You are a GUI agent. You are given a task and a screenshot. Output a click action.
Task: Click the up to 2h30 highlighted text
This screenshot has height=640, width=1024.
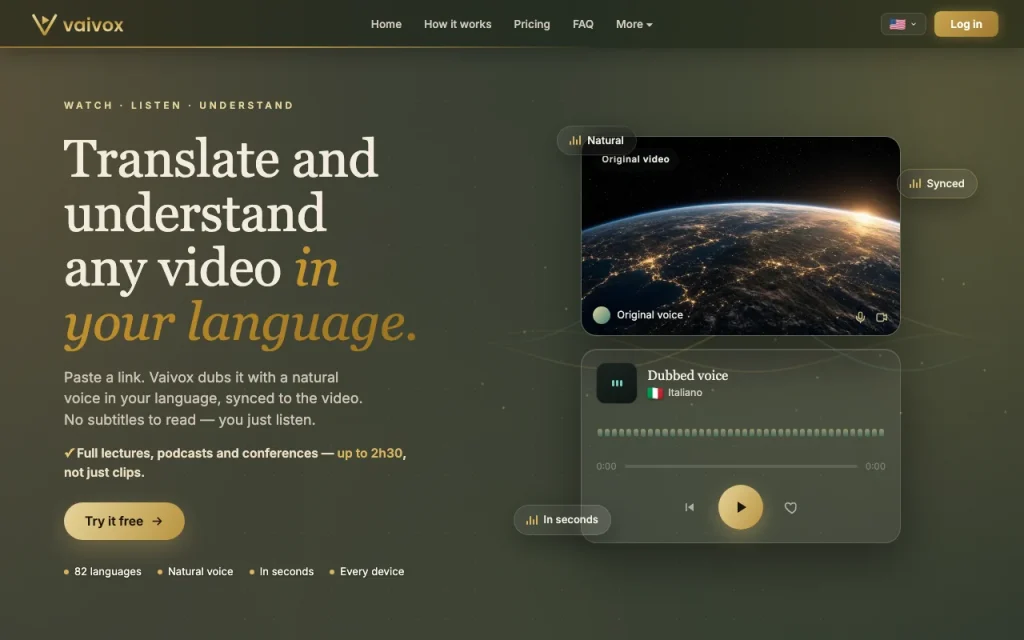point(370,453)
